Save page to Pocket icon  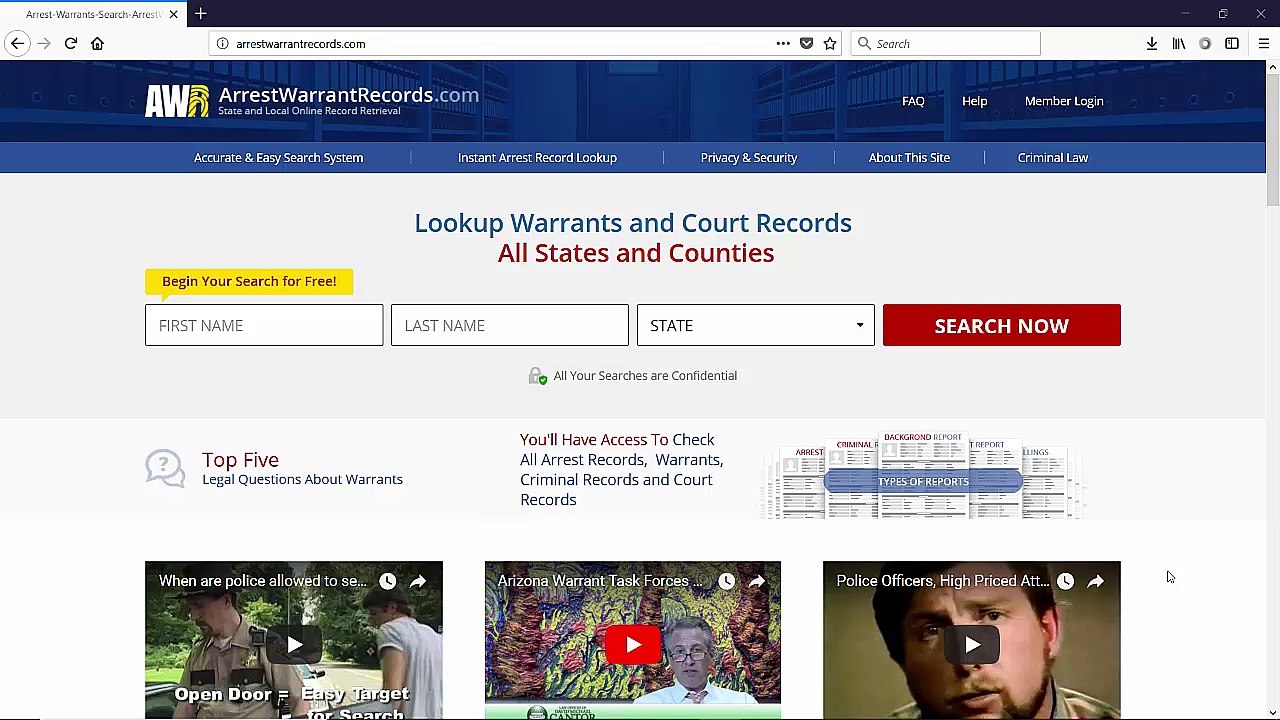coord(807,44)
